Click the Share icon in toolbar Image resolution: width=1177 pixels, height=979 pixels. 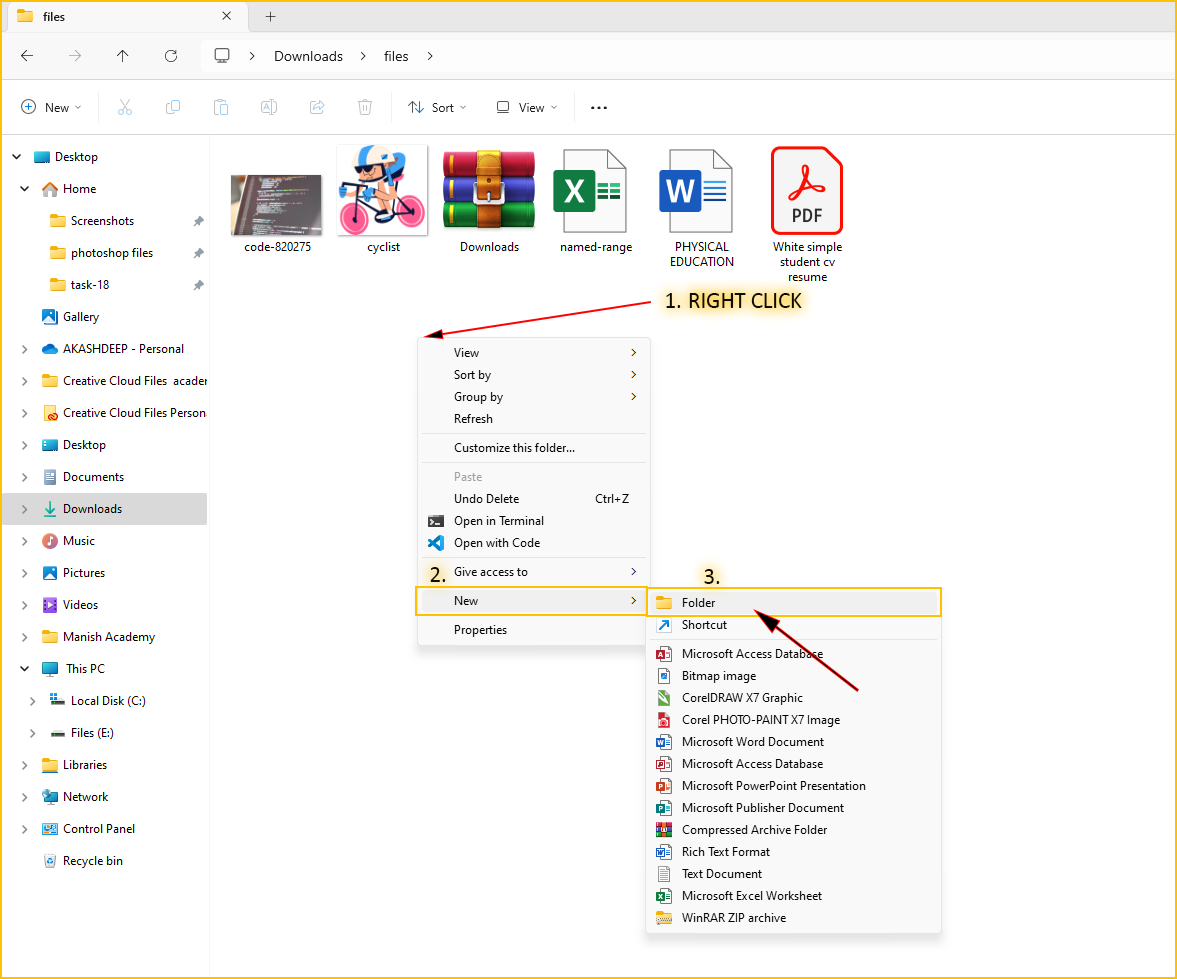317,108
